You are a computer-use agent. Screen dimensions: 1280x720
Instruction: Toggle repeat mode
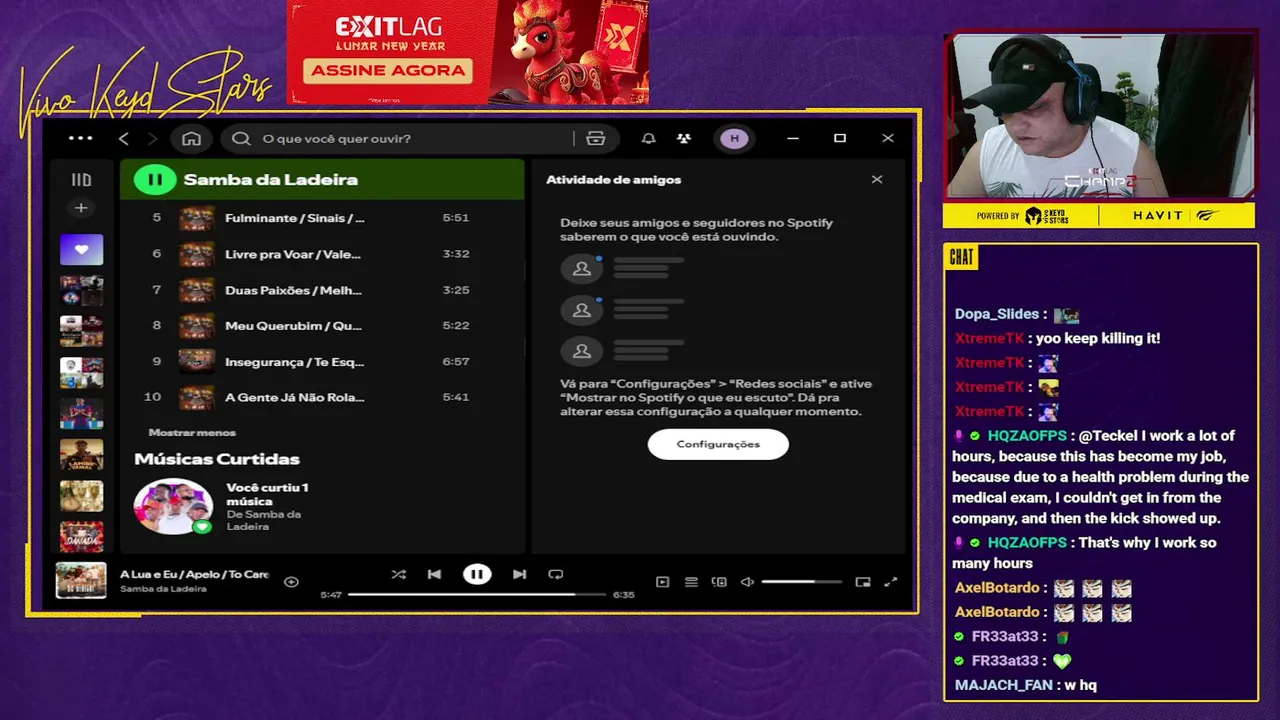tap(556, 574)
